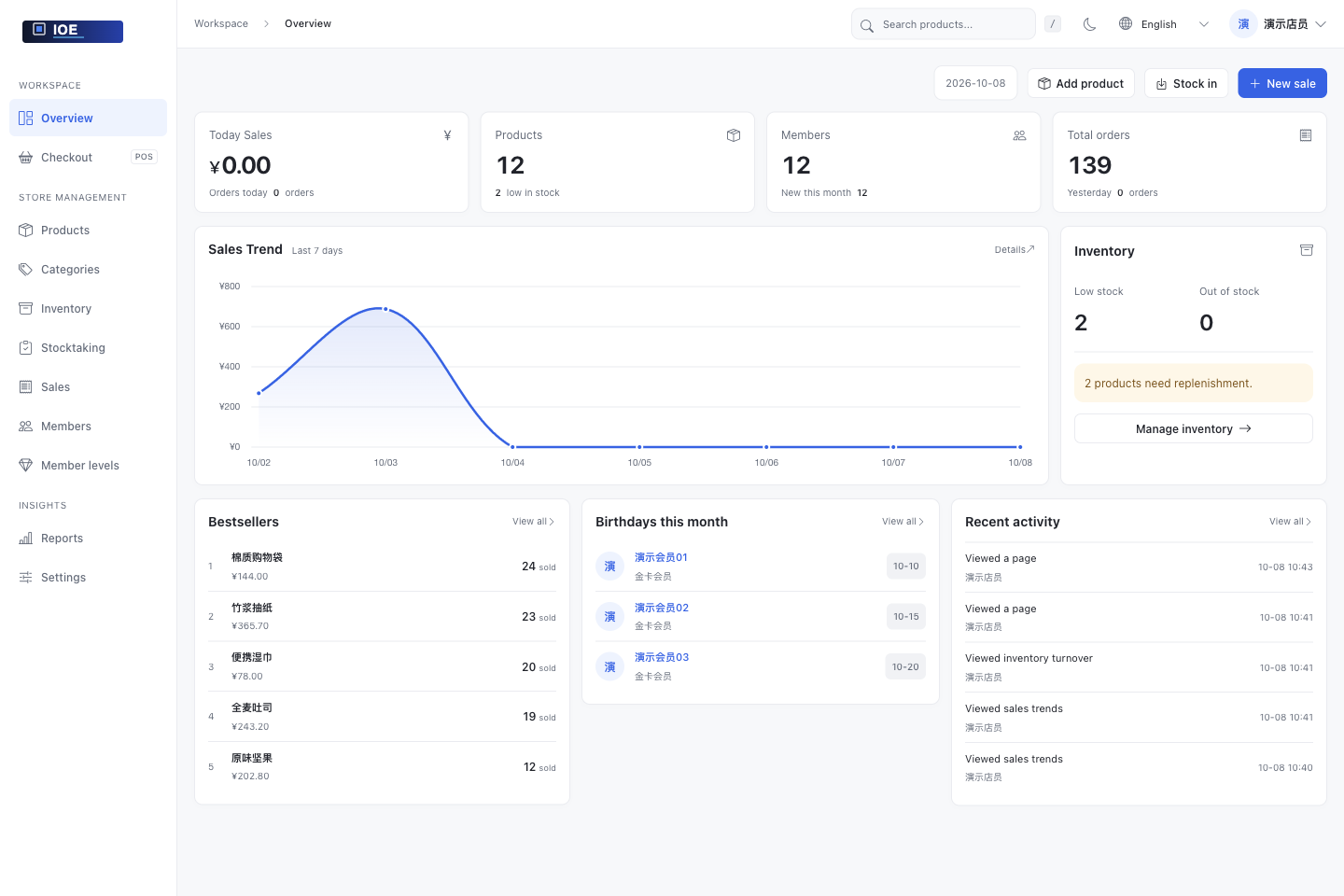Open Categories in the sidebar

(x=88, y=270)
